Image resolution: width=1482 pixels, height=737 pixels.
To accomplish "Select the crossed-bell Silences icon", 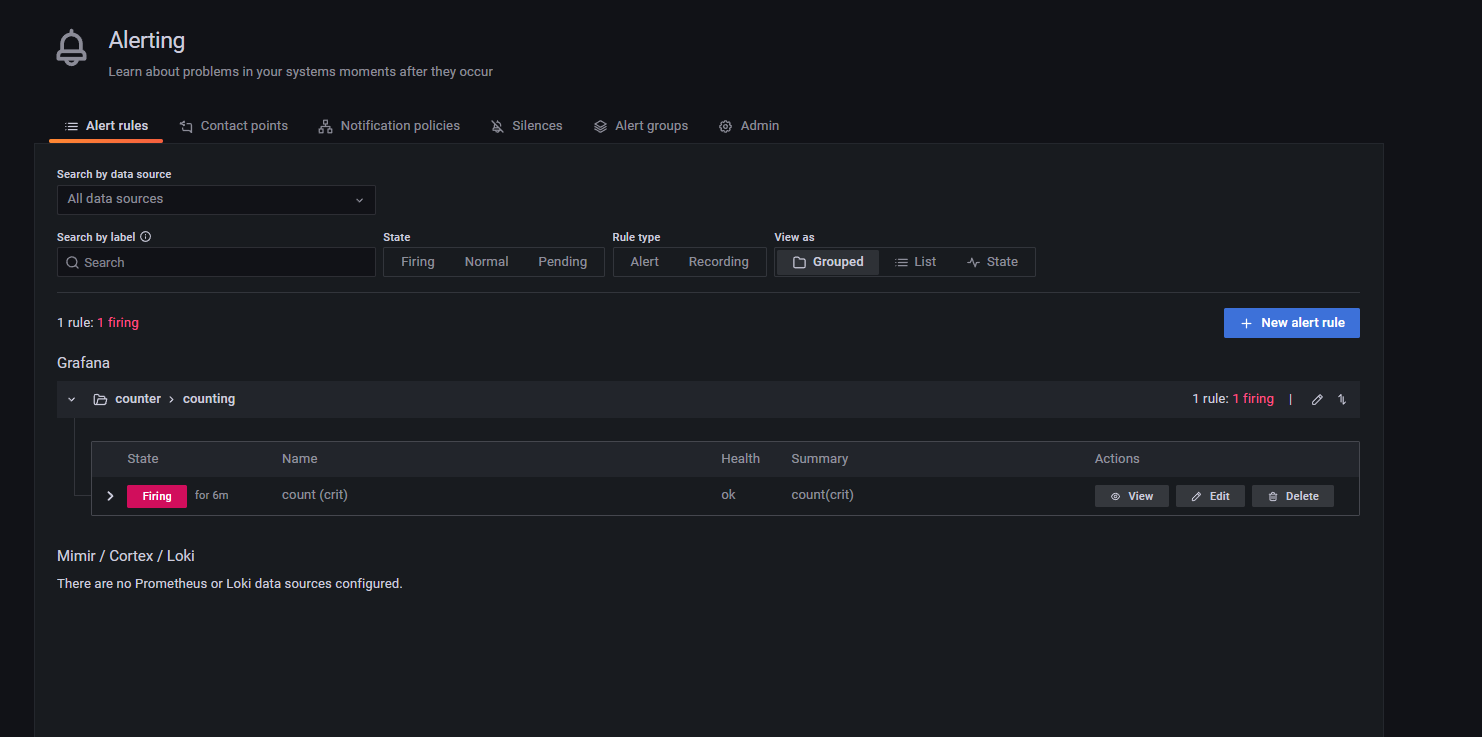I will coord(497,125).
